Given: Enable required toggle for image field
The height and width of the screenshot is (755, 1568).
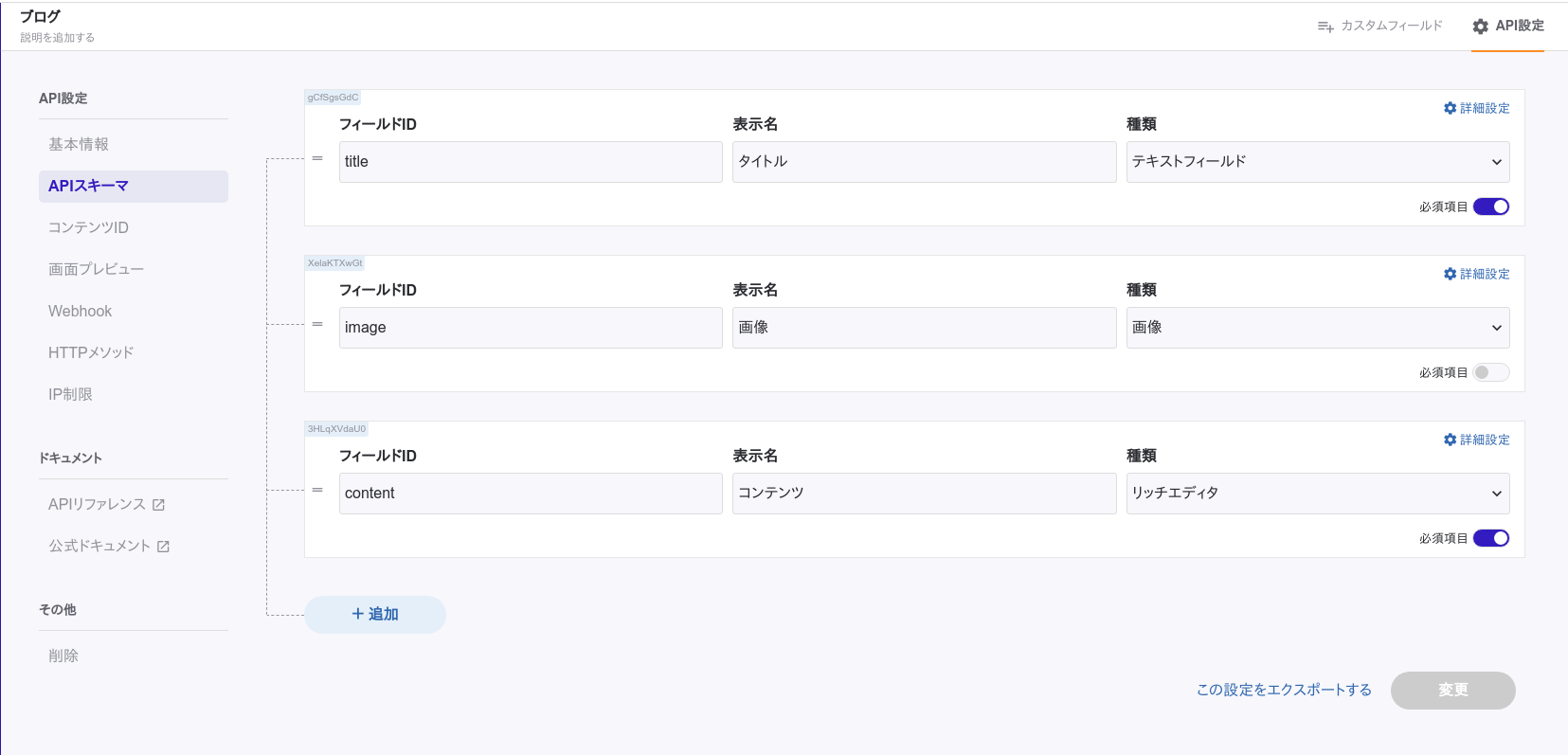Looking at the screenshot, I should point(1491,372).
